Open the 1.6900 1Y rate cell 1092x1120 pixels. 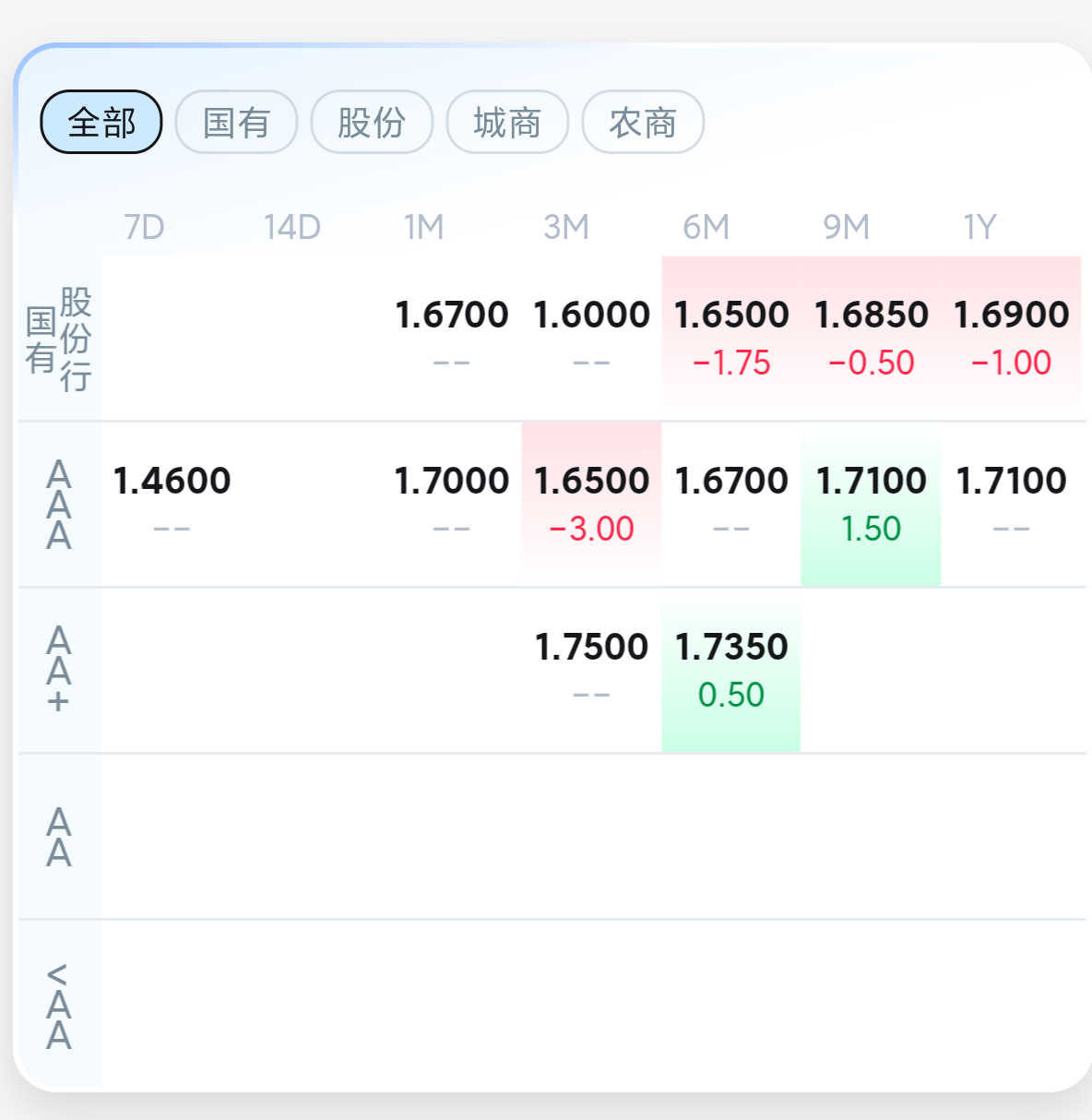coord(1011,337)
